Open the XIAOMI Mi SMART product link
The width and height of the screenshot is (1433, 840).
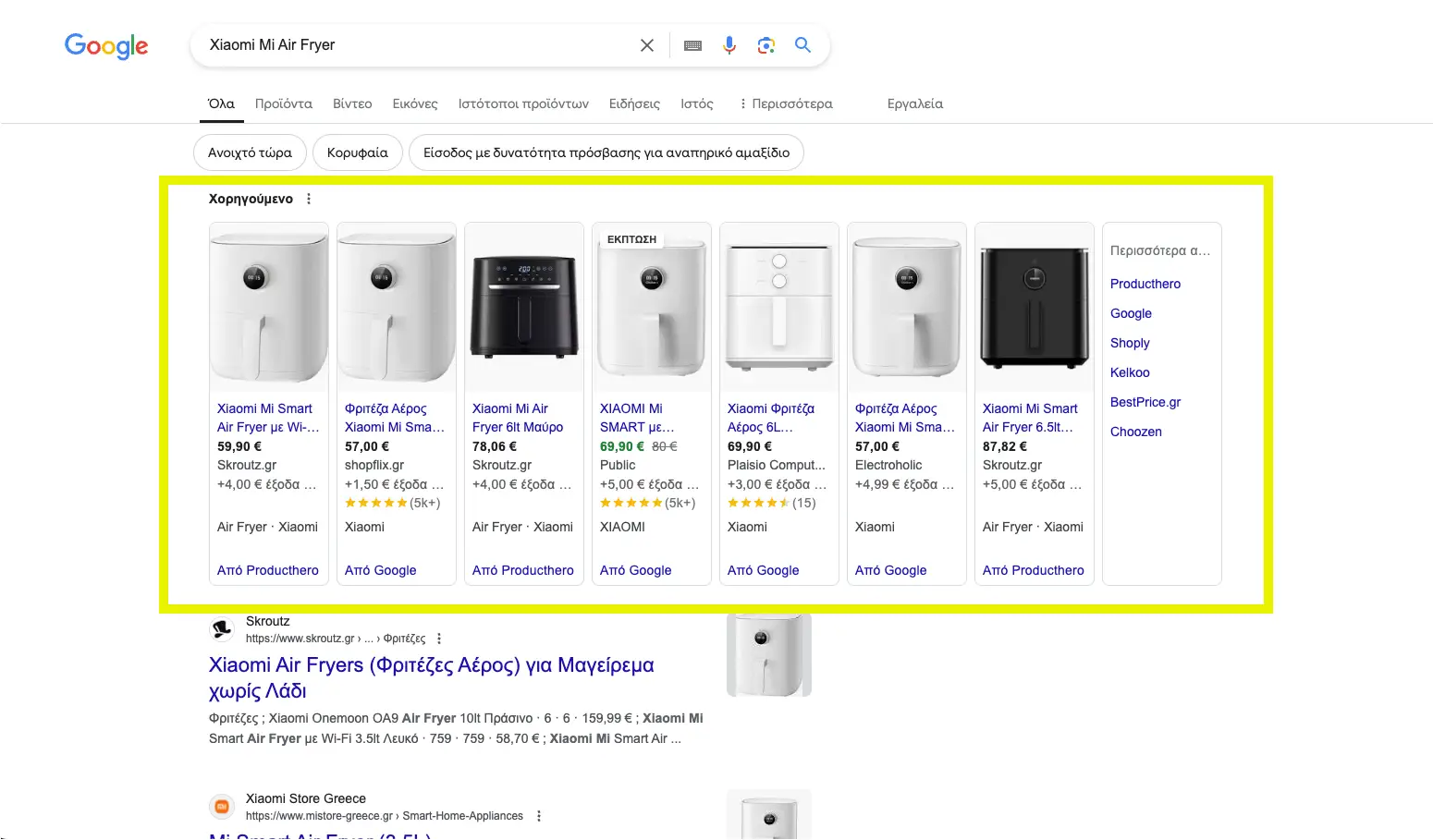click(637, 418)
